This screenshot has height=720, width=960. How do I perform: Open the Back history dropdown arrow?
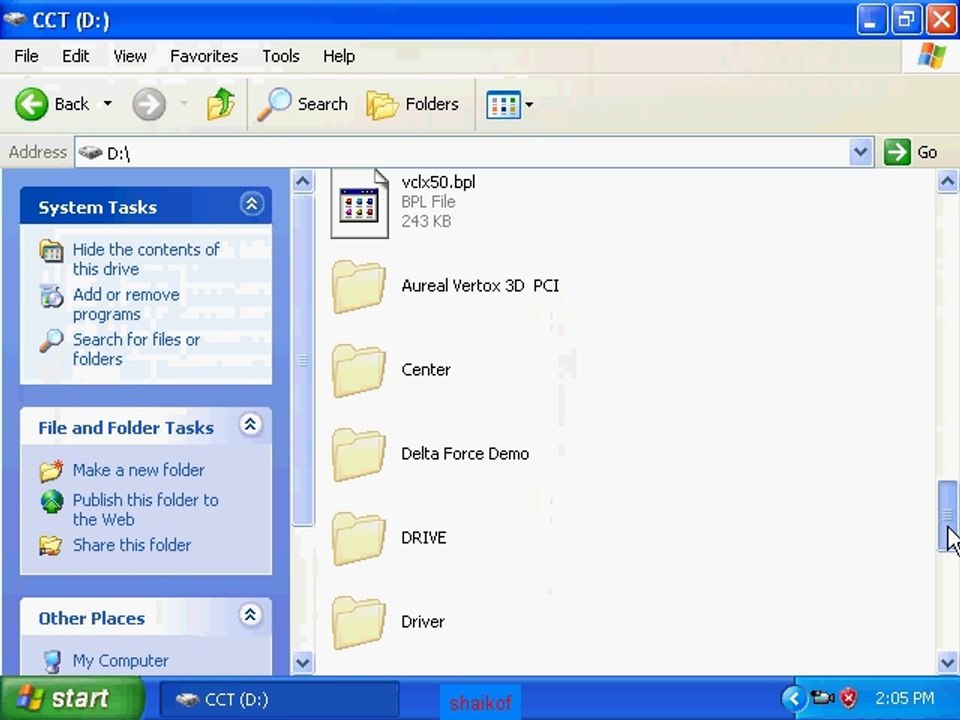(108, 103)
